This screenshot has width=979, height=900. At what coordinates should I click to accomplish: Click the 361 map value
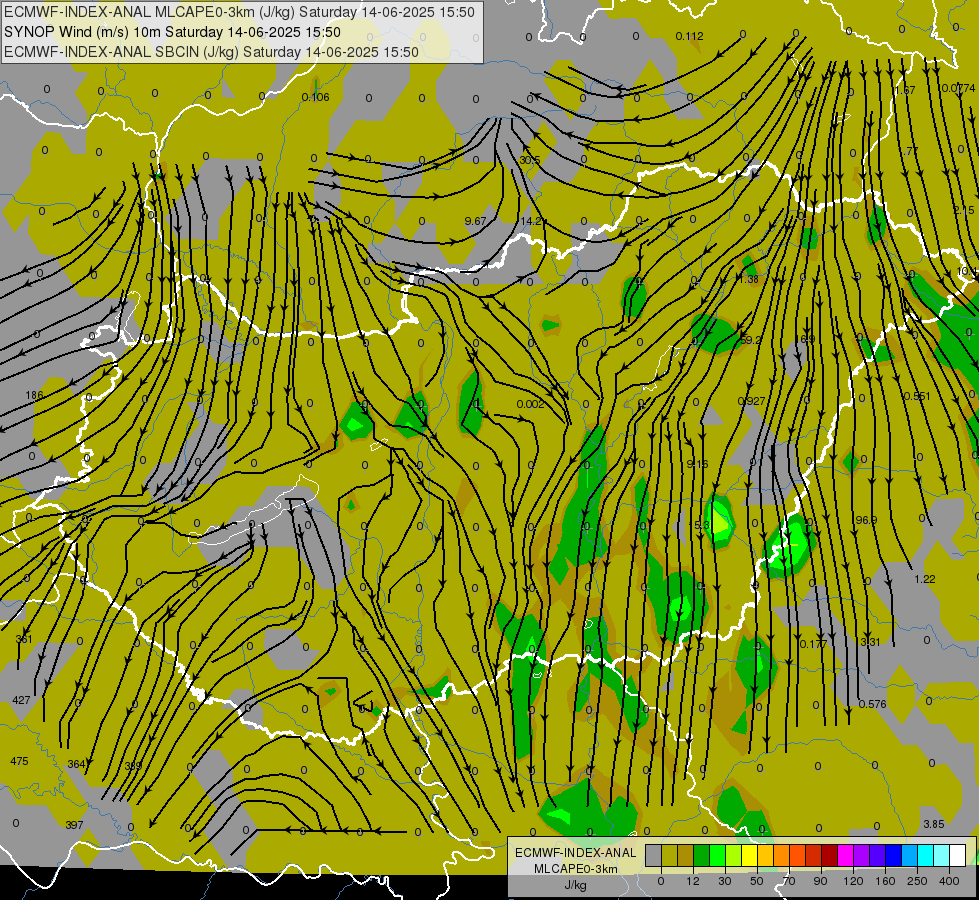[24, 639]
